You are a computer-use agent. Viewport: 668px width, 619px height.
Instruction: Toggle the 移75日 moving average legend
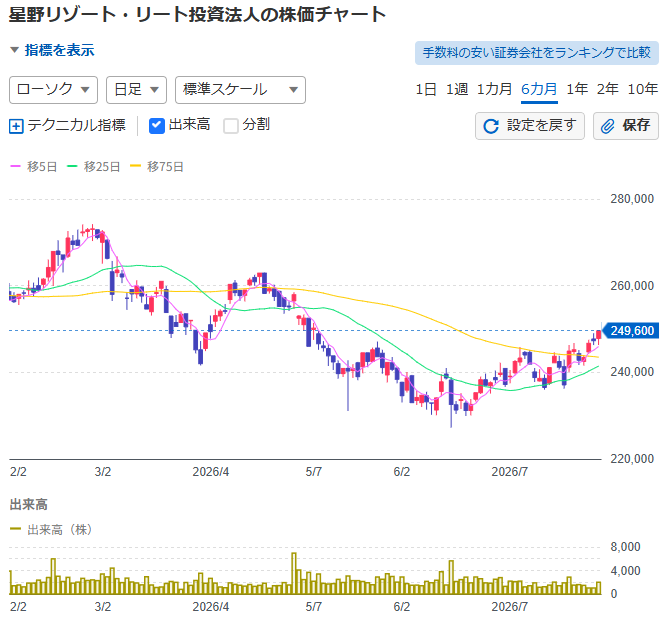pos(157,167)
